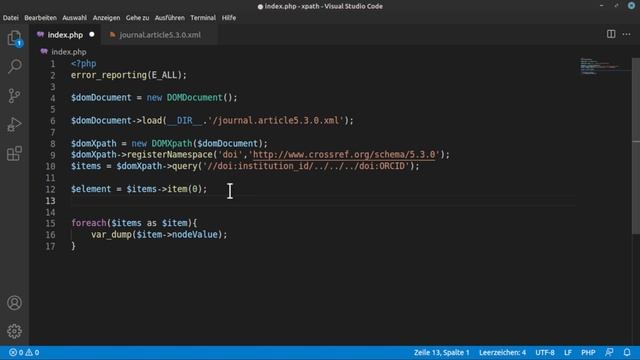The height and width of the screenshot is (360, 640).
Task: Click line number 10 in gutter
Action: click(50, 166)
